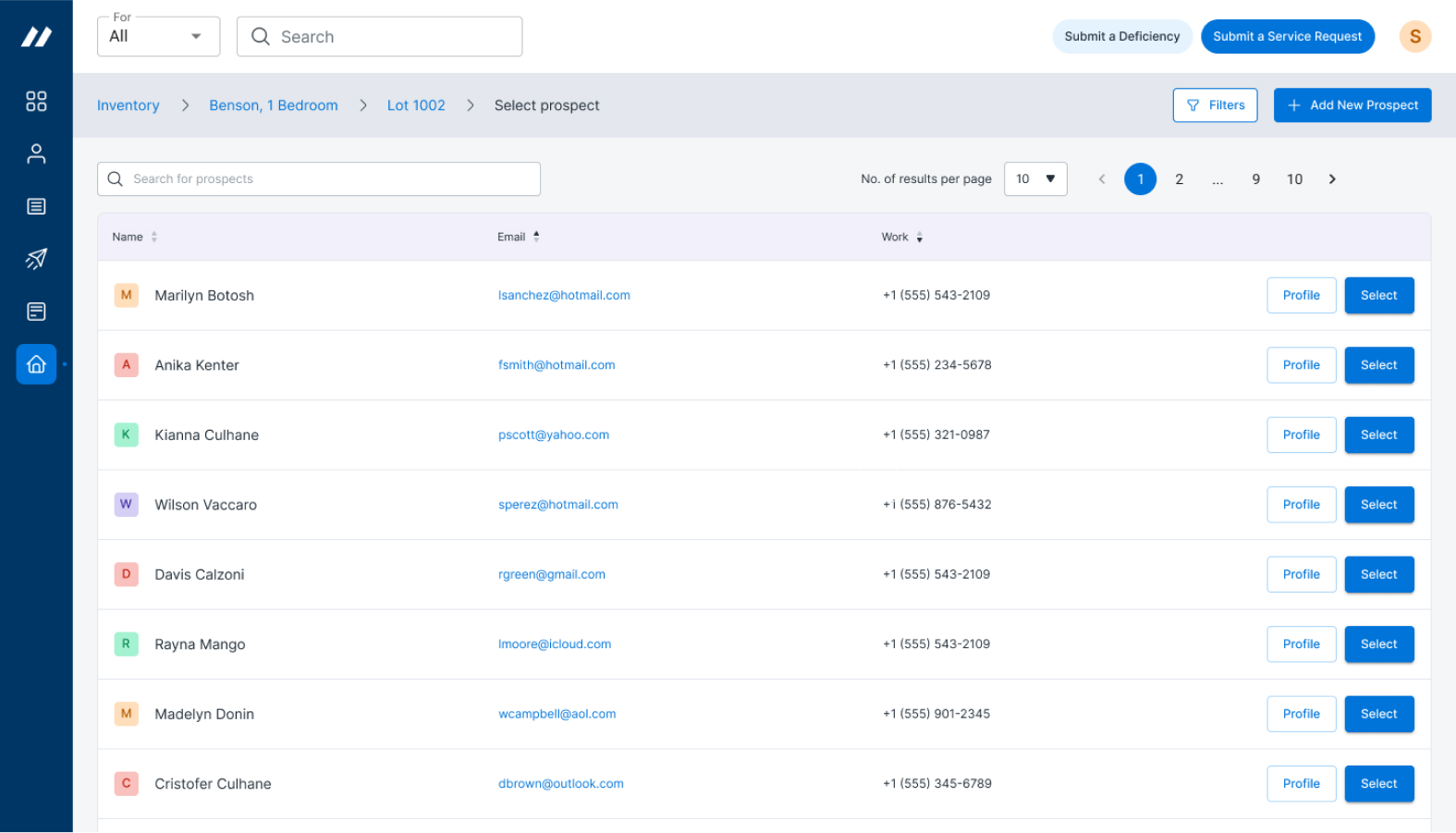Open Profile for Madelyn Donin
This screenshot has width=1456, height=833.
coord(1301,714)
